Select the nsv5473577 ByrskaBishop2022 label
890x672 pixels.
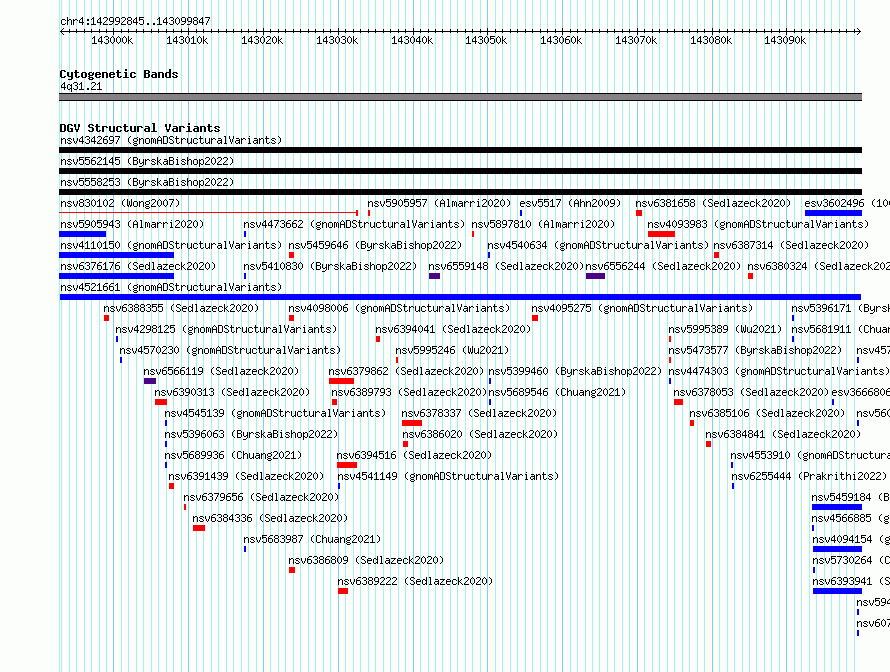pyautogui.click(x=755, y=350)
